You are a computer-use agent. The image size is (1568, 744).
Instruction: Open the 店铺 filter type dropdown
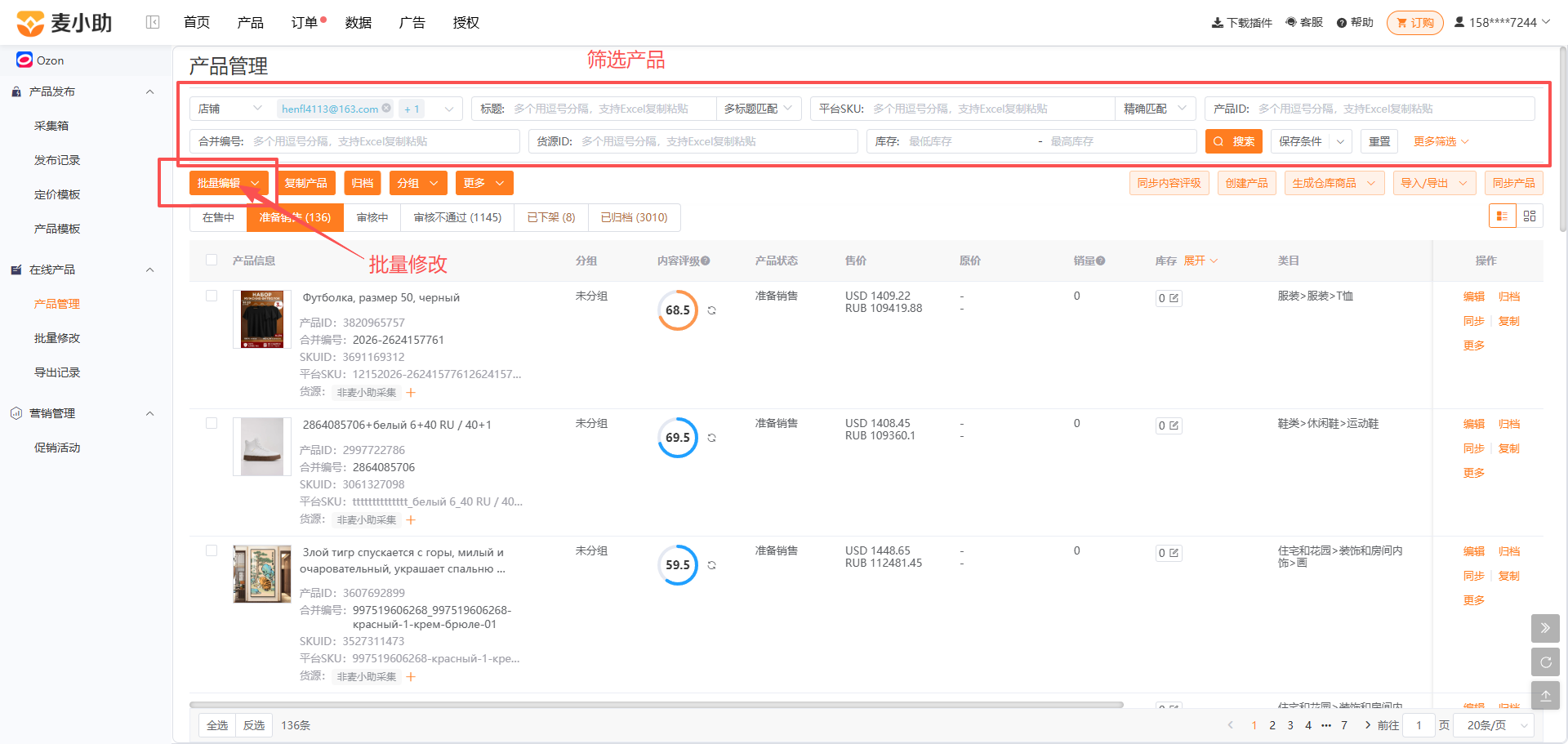[x=231, y=109]
